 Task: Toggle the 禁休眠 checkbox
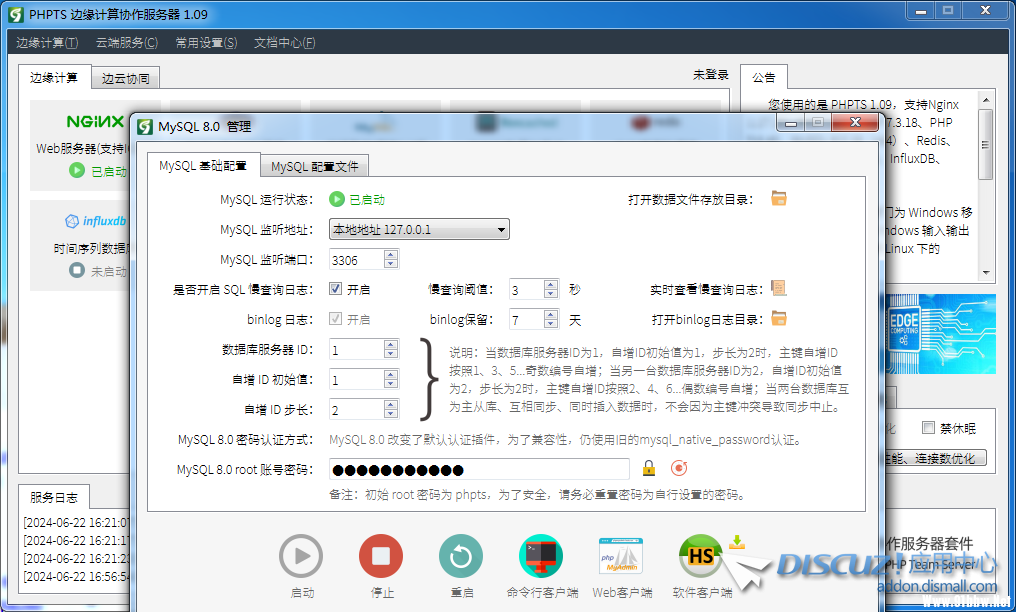point(928,428)
